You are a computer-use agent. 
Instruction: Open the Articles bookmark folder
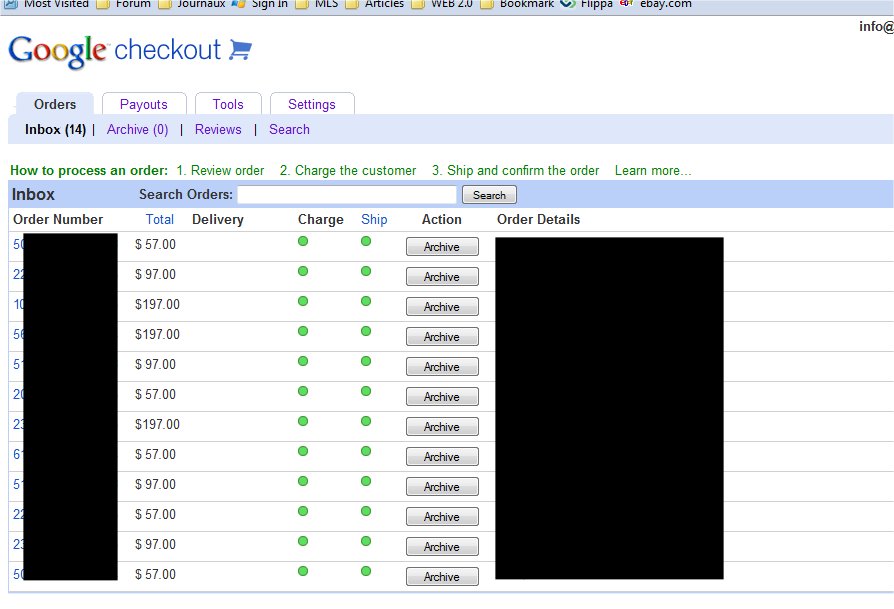click(375, 4)
